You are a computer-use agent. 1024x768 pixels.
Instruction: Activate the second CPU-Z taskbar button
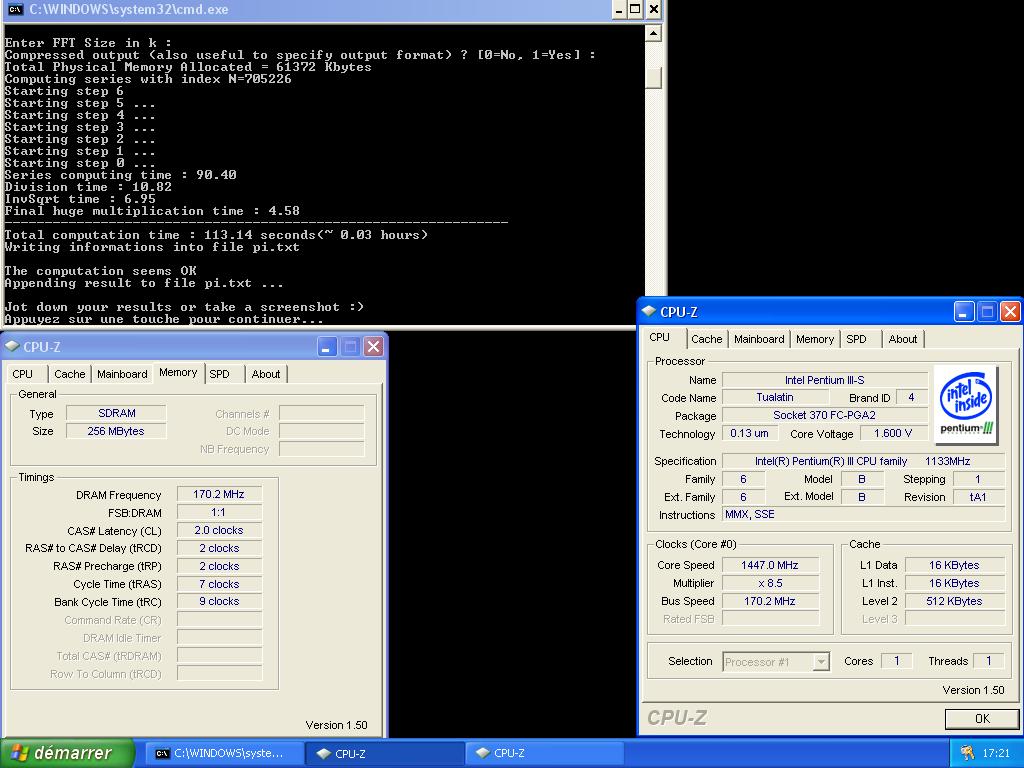tap(545, 753)
